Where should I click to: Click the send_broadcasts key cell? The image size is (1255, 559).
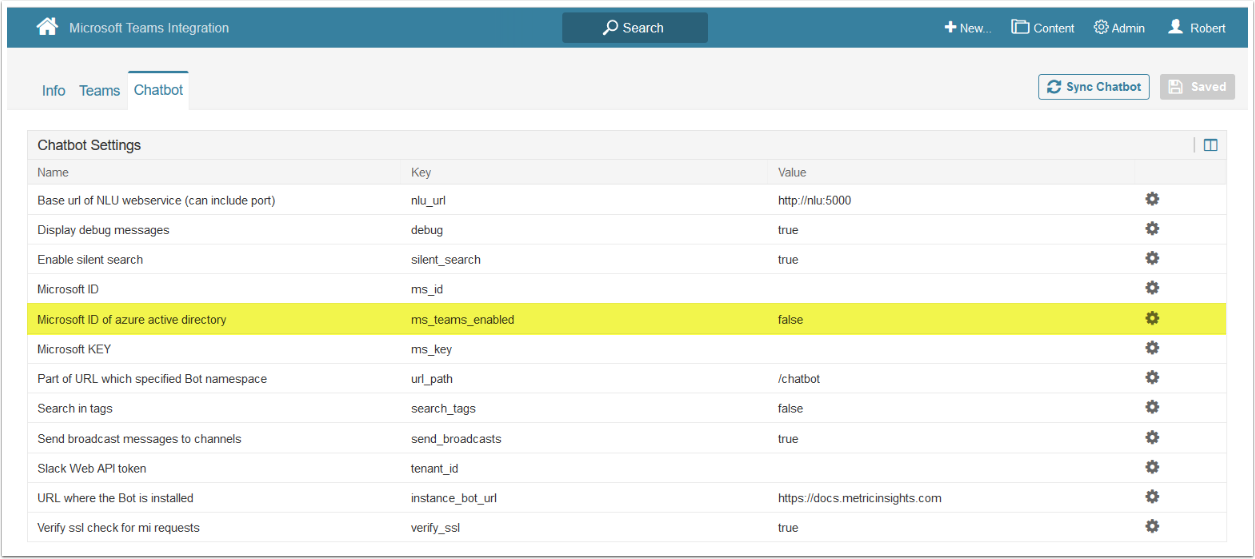456,439
